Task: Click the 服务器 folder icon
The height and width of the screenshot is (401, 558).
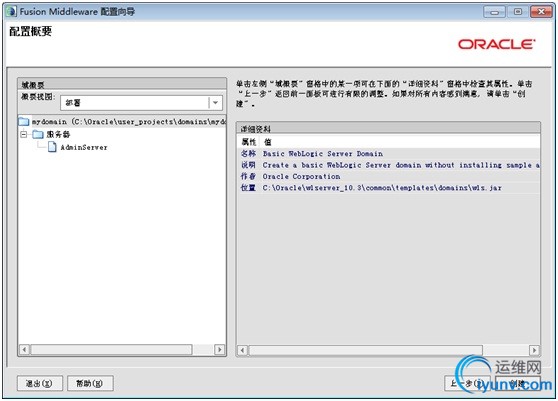Action: (38, 134)
